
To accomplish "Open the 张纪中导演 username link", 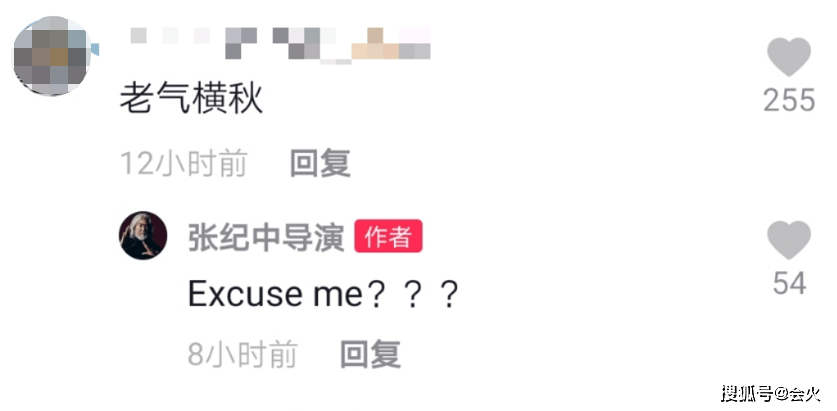I will coord(266,236).
